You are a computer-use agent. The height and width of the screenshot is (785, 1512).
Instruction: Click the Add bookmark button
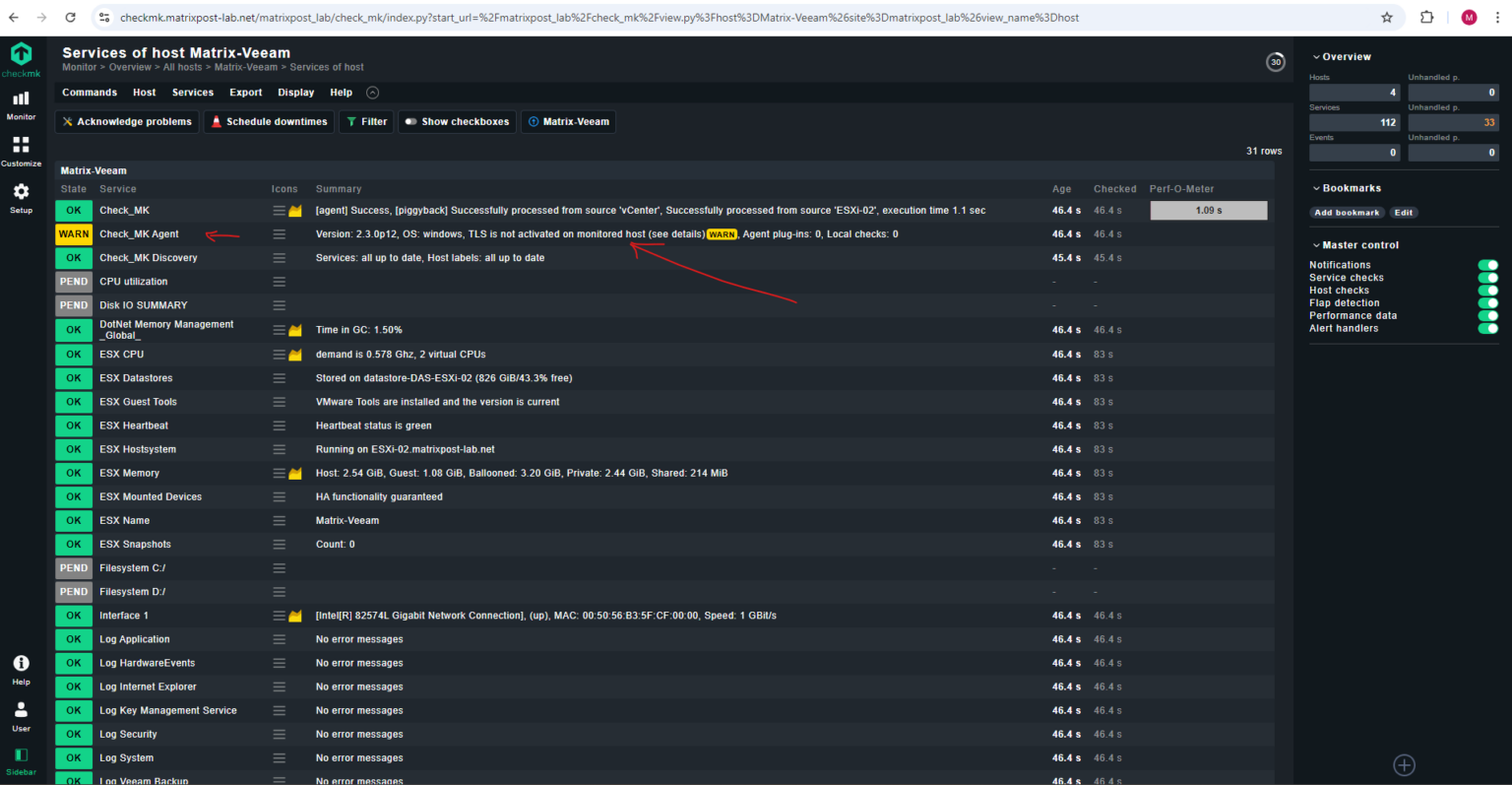[1347, 213]
